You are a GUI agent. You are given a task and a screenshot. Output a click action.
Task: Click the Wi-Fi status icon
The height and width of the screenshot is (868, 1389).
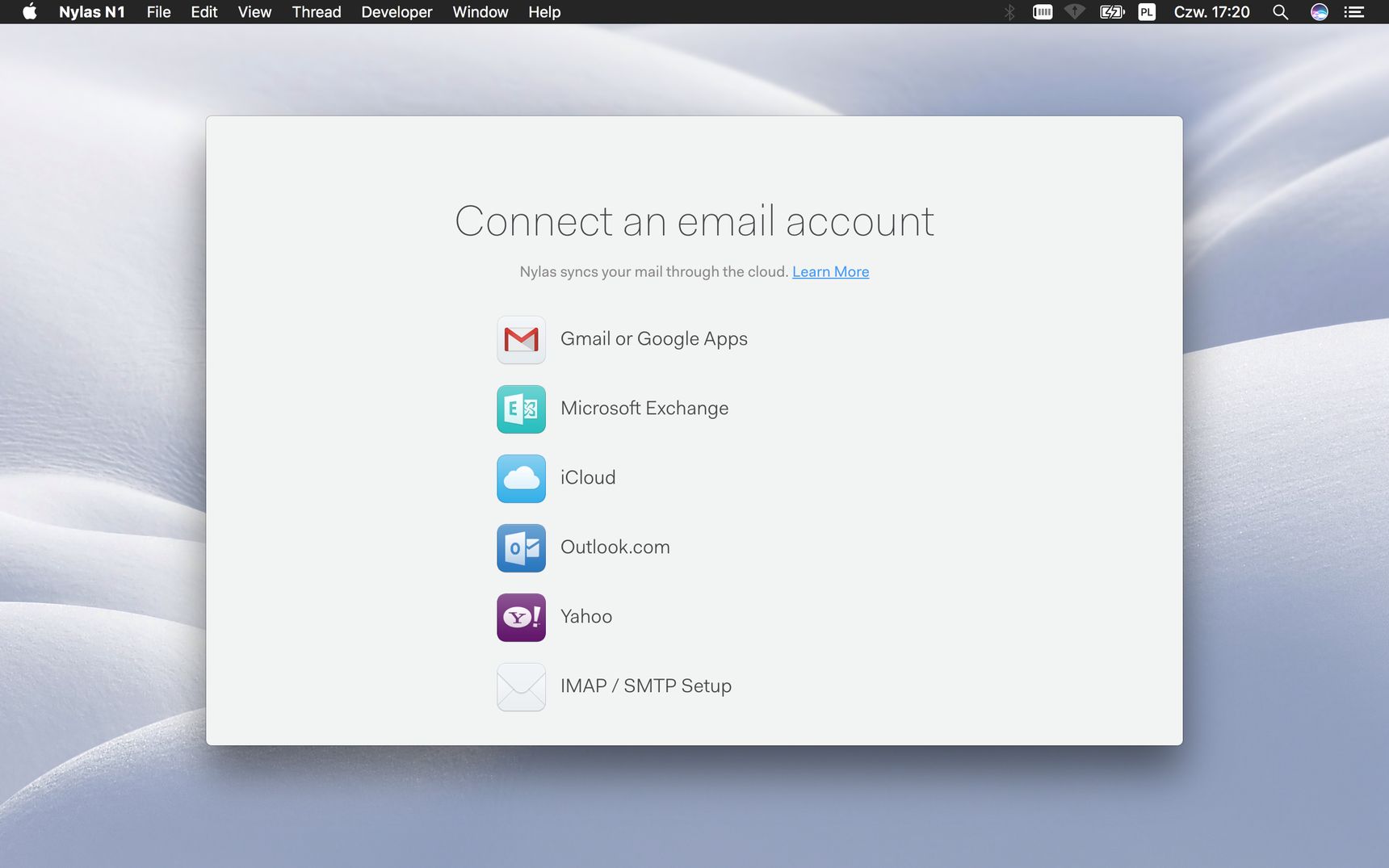pyautogui.click(x=1075, y=11)
